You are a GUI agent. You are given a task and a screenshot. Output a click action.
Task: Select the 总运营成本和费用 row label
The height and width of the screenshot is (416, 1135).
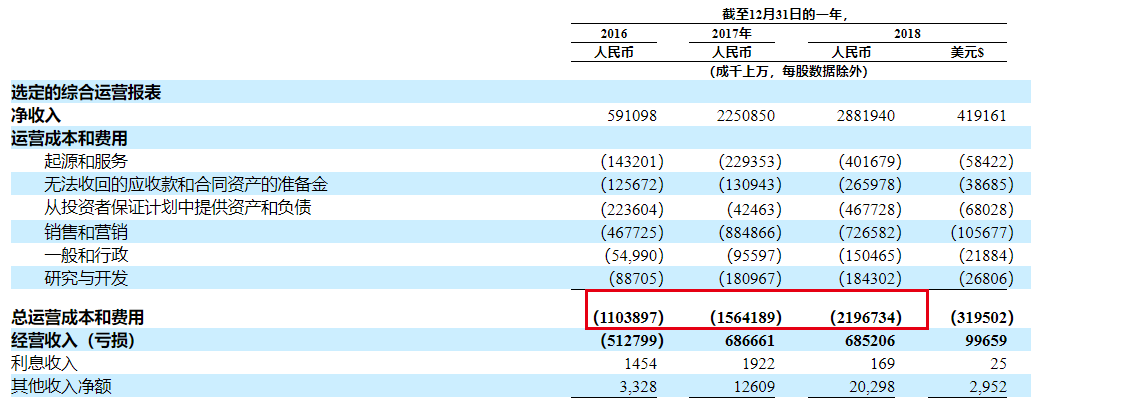click(x=77, y=317)
